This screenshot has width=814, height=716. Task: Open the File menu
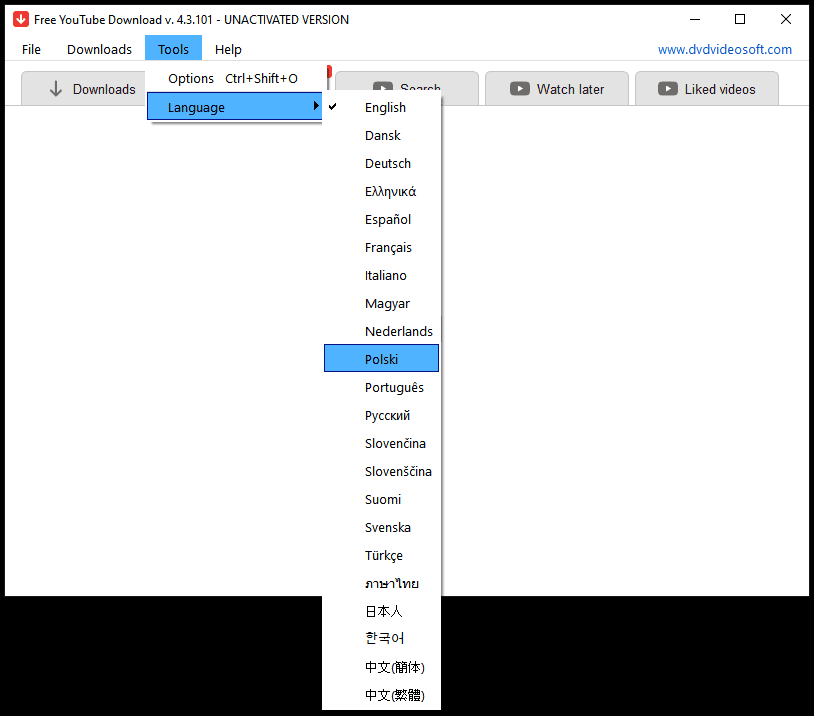[x=31, y=49]
